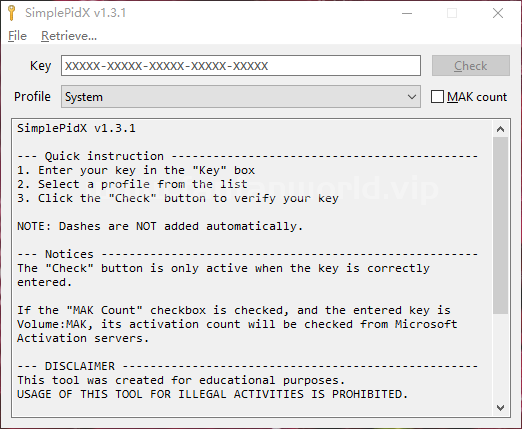Click the scrollbar down arrow

point(500,407)
